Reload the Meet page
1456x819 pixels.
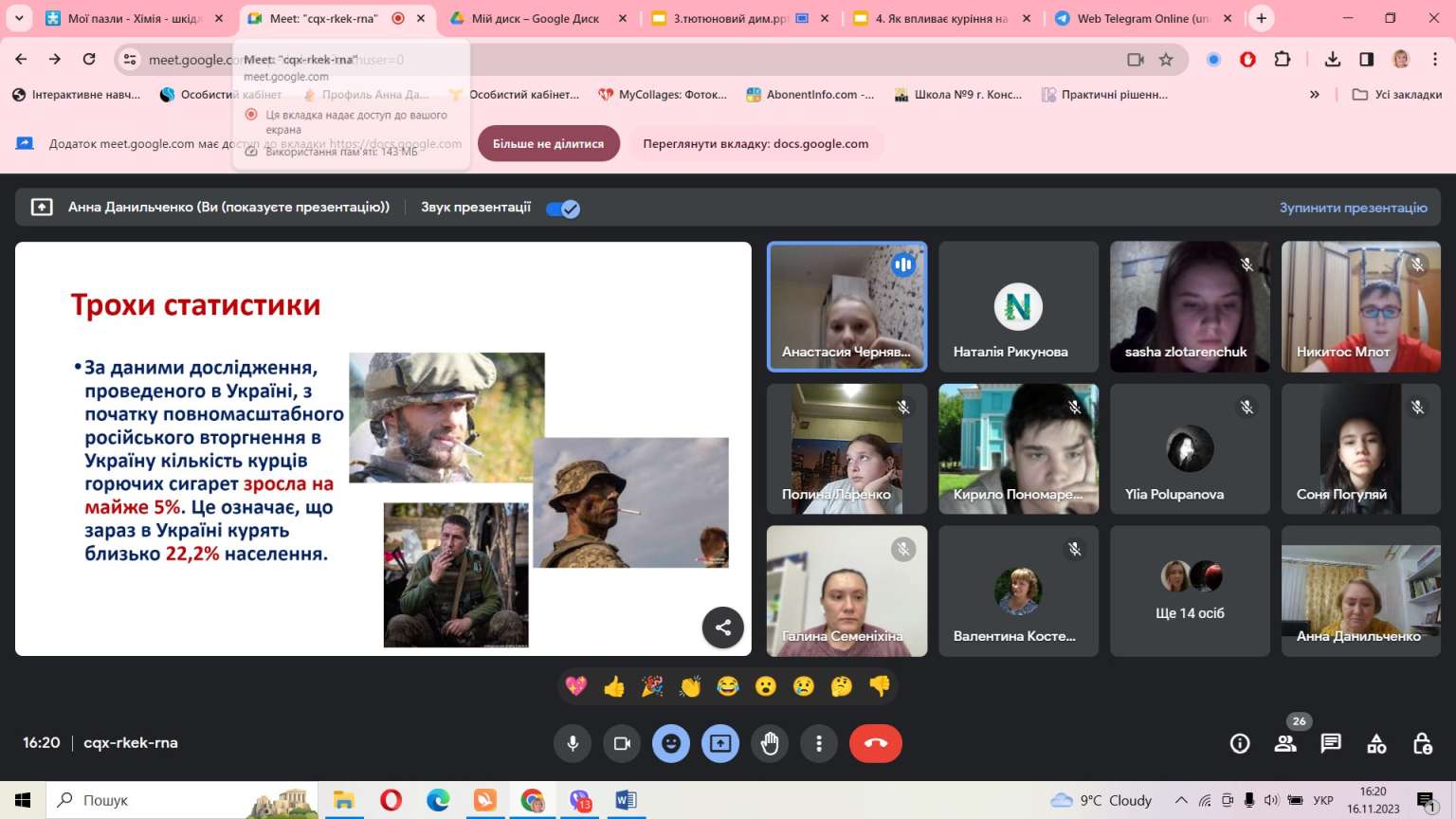click(x=89, y=59)
